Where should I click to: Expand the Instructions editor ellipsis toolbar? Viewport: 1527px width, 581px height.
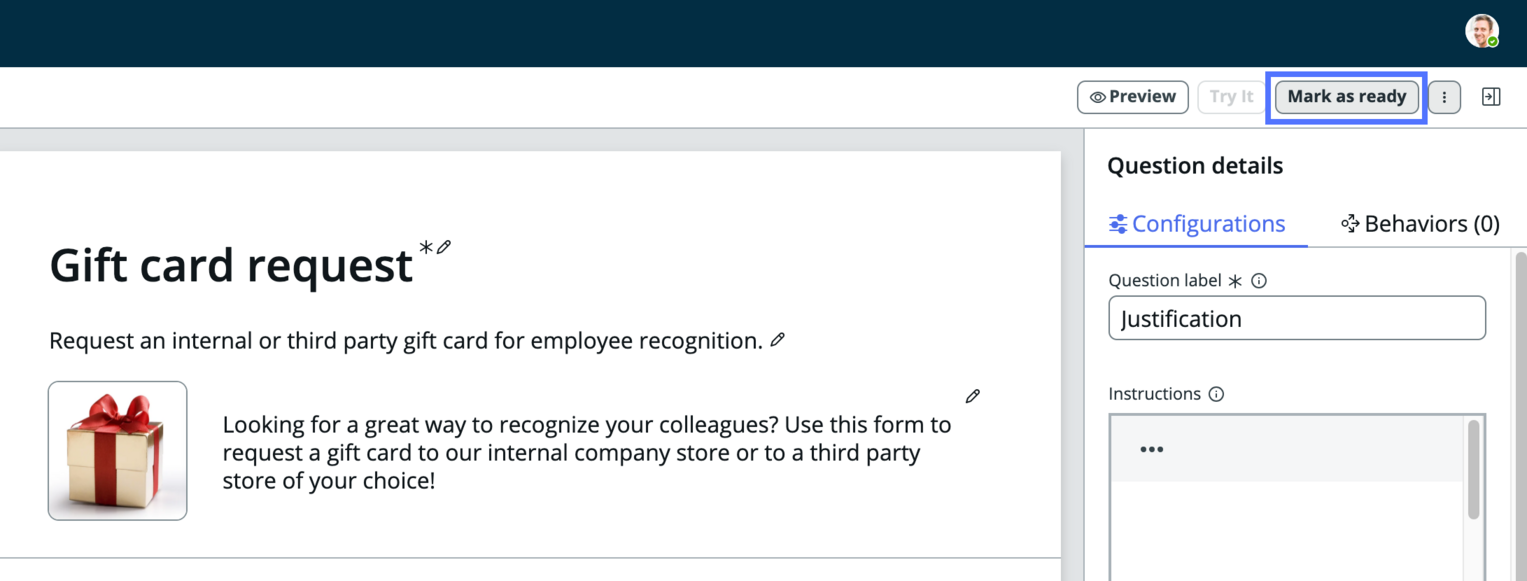coord(1152,449)
